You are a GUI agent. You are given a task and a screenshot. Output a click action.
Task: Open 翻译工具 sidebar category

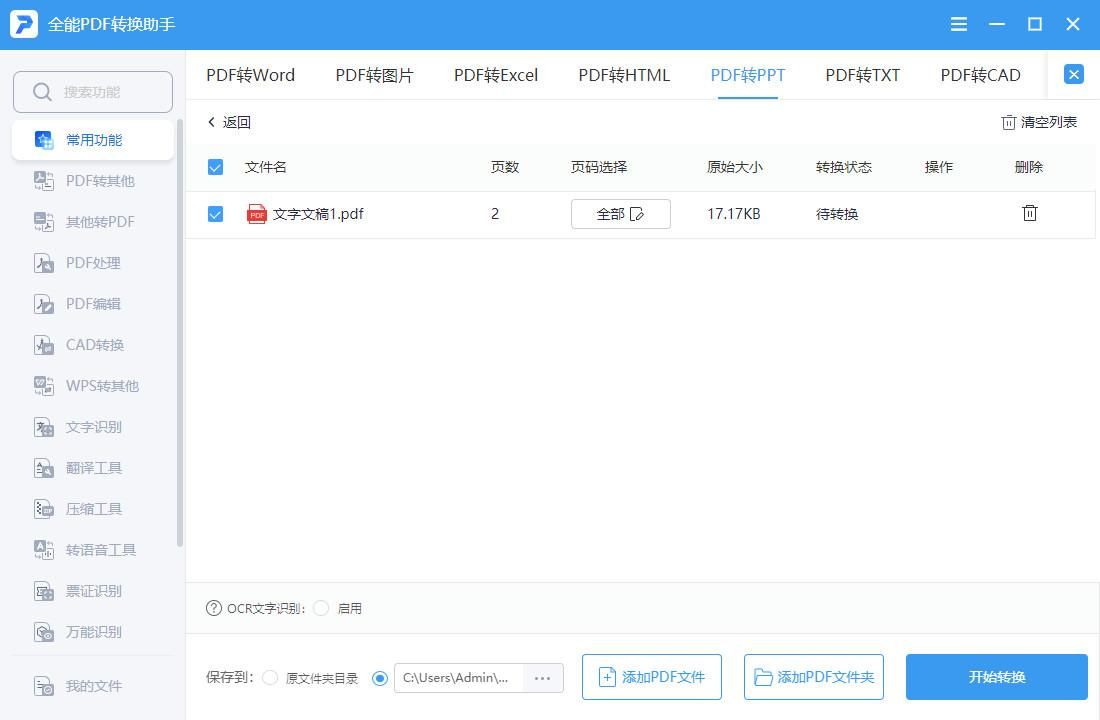coord(93,468)
